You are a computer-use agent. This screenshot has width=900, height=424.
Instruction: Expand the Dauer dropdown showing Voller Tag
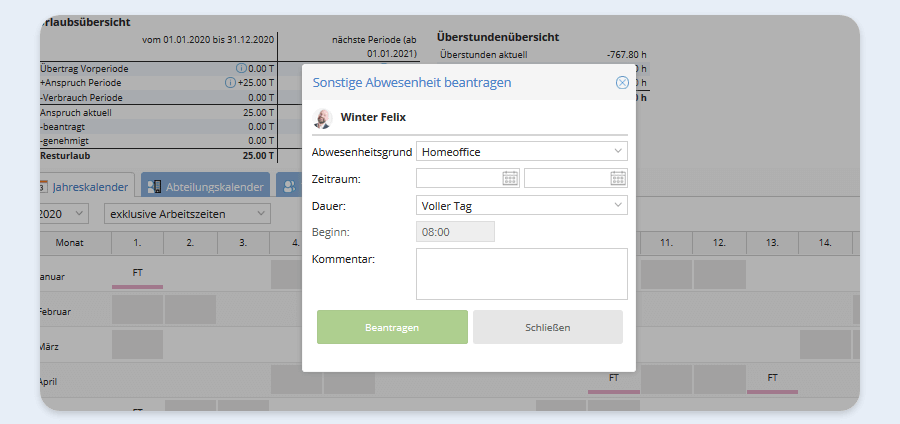pyautogui.click(x=521, y=205)
